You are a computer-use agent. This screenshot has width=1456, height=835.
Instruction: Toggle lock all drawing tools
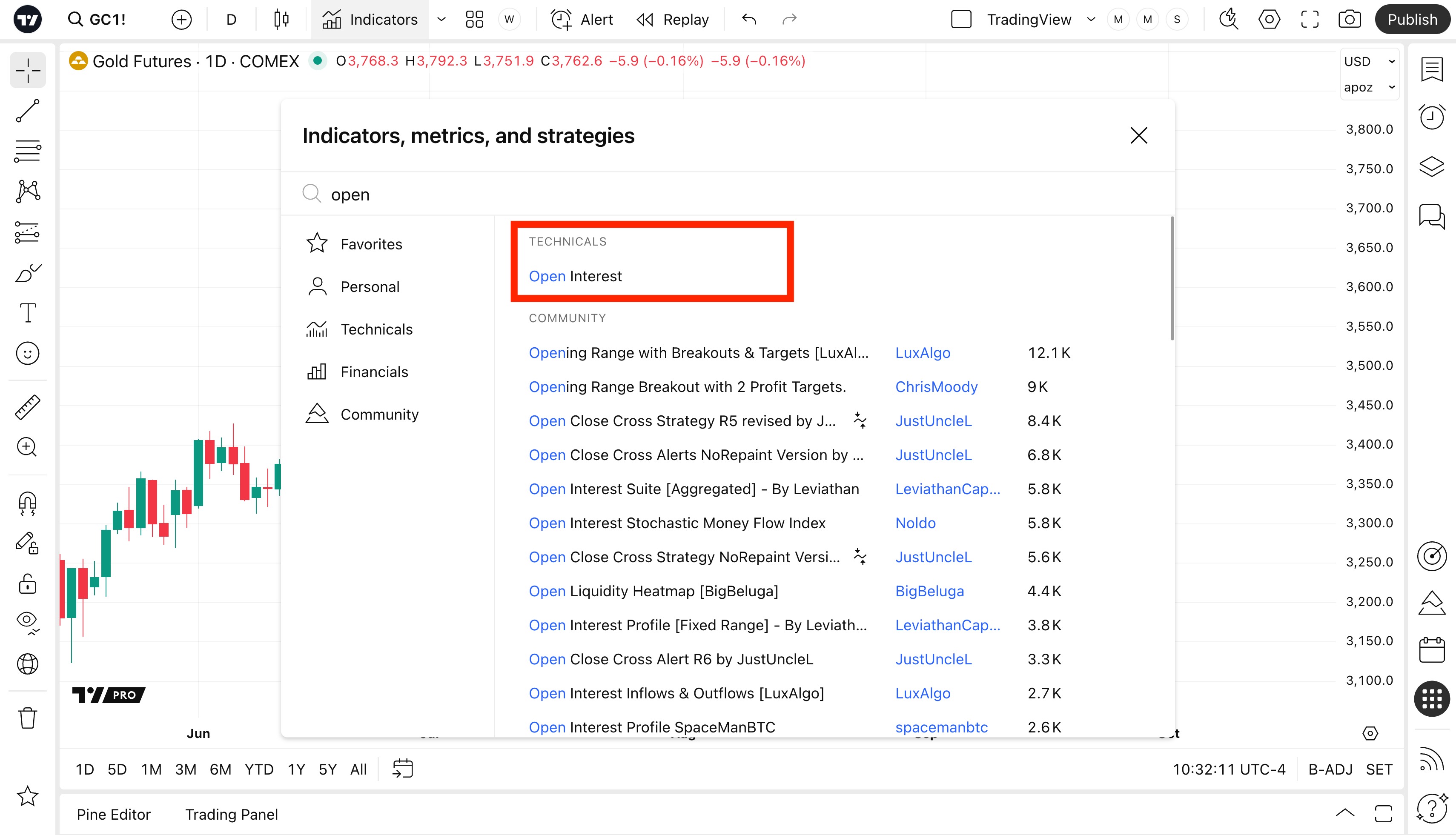click(28, 584)
